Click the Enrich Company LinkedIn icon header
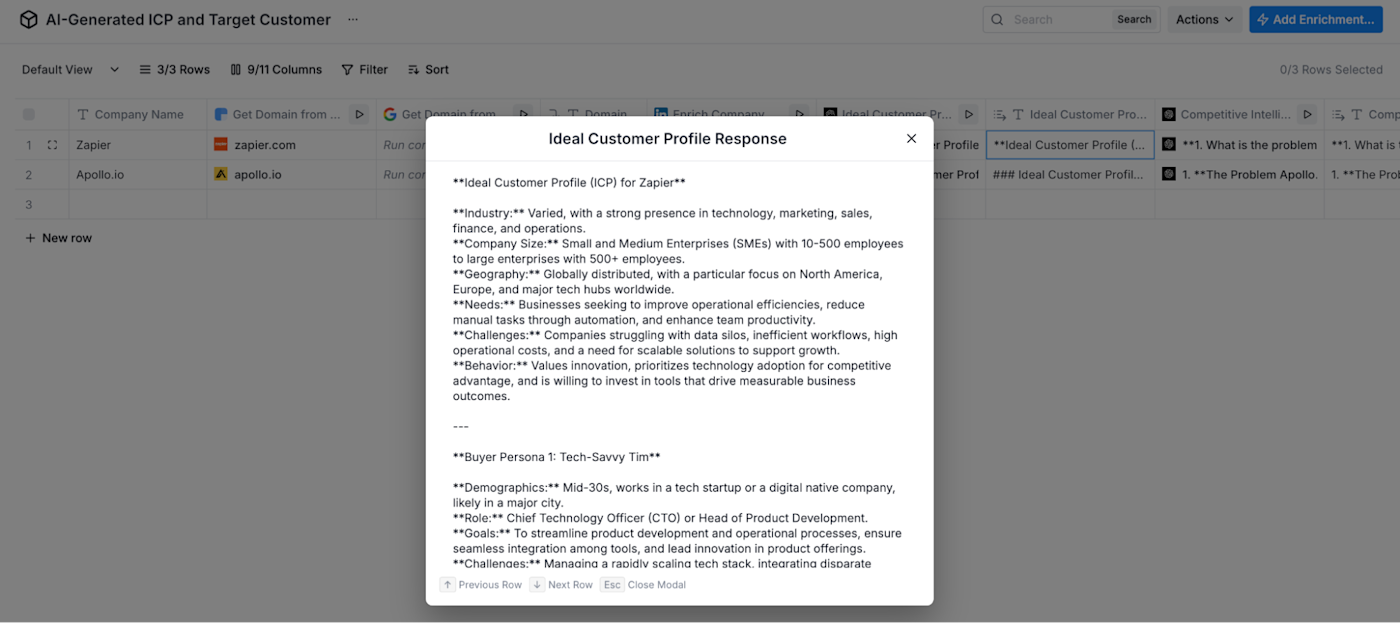Screen dimensions: 1400x623 pyautogui.click(x=660, y=114)
